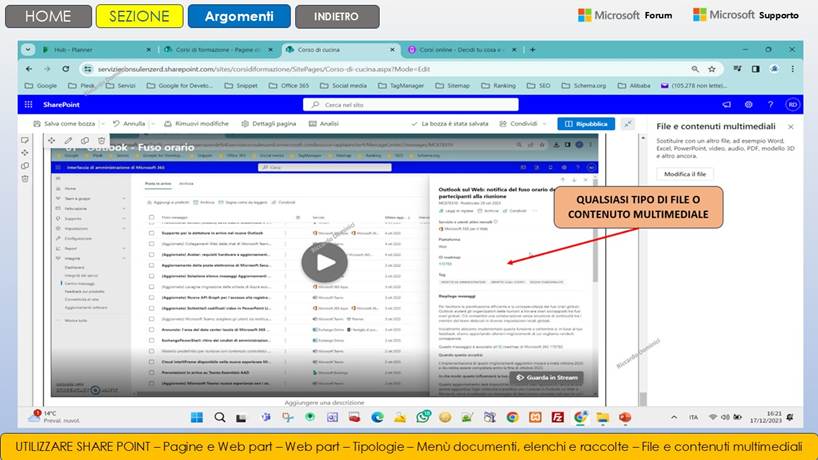Click the yellow SEZIONE button
The height and width of the screenshot is (460, 818).
point(139,16)
